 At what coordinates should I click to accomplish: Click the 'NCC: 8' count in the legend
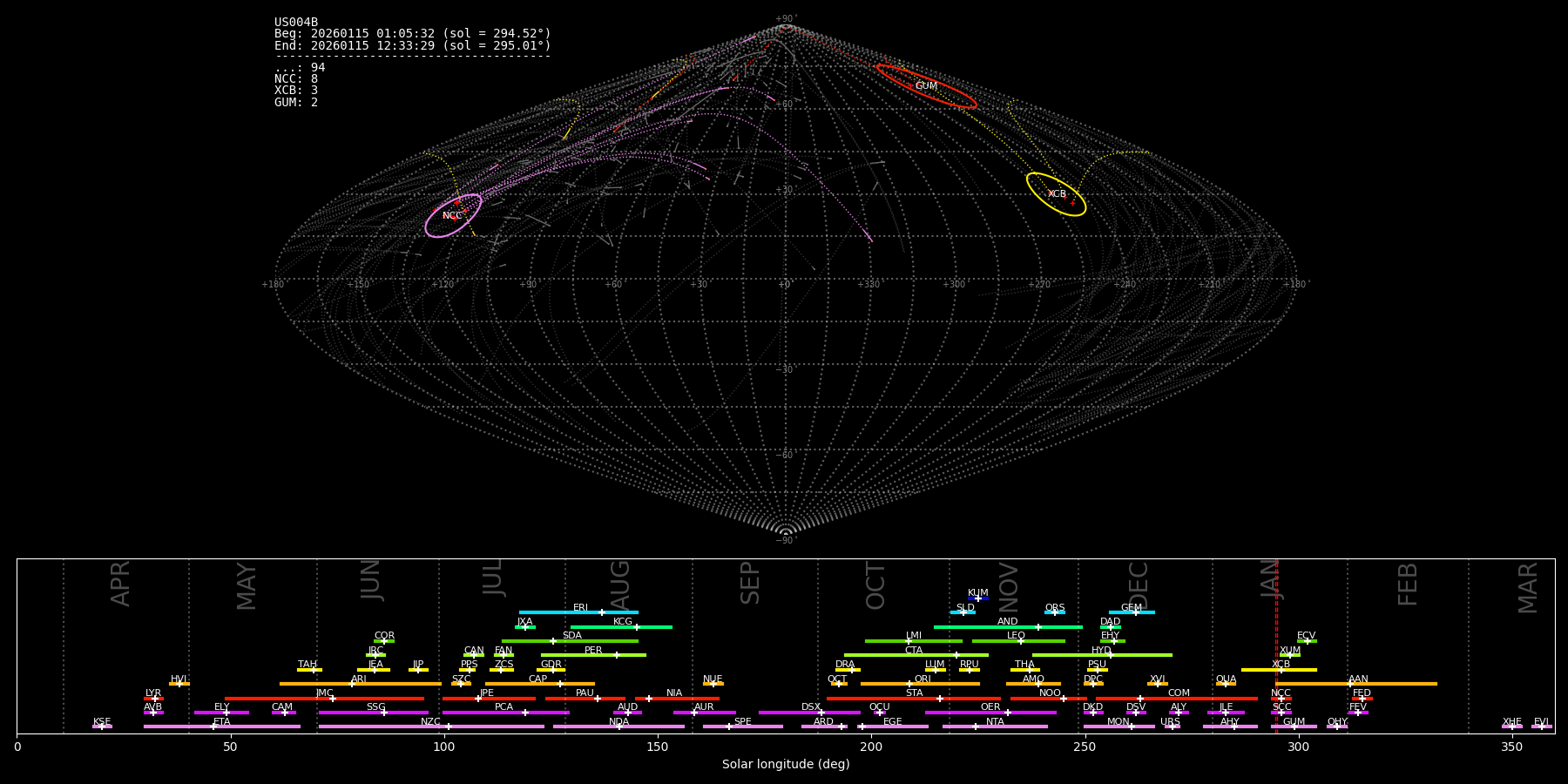tap(296, 79)
